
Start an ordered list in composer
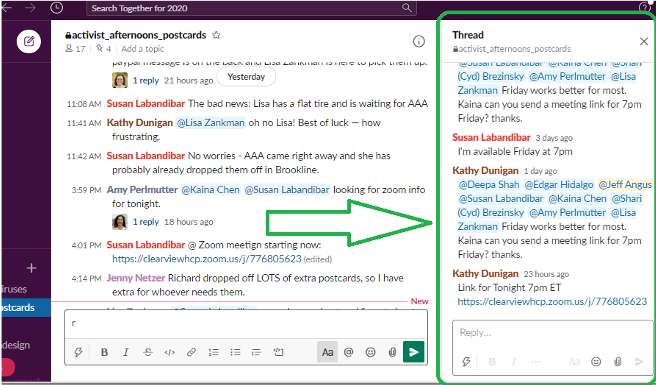coord(213,352)
